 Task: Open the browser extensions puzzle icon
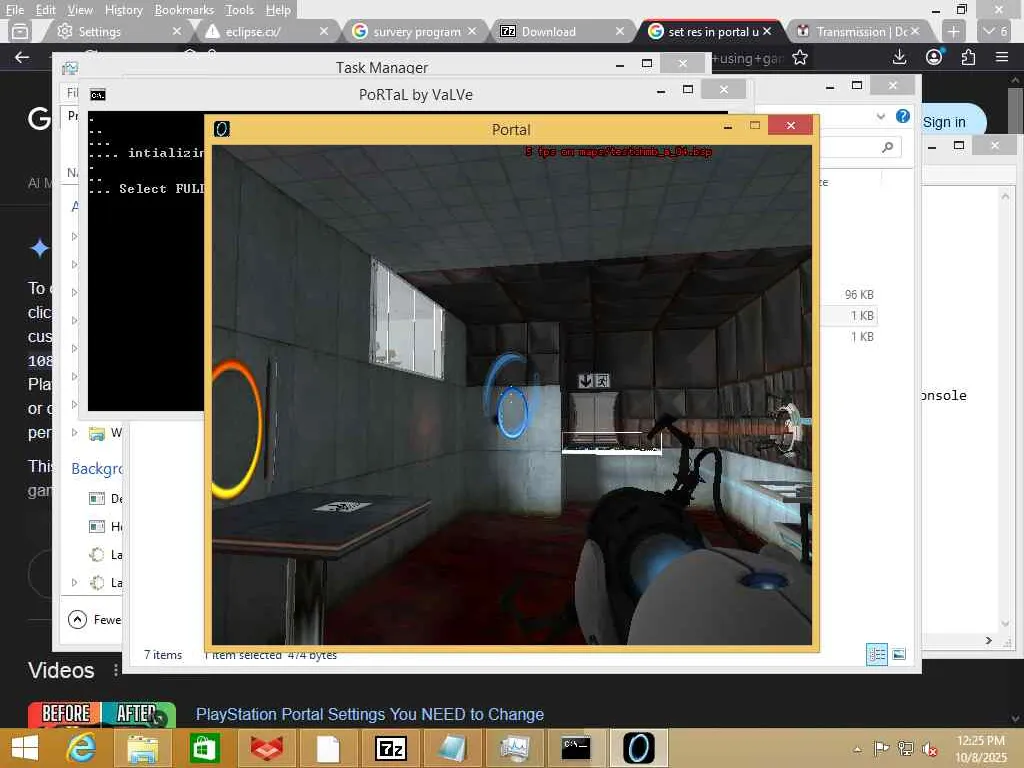(x=968, y=57)
